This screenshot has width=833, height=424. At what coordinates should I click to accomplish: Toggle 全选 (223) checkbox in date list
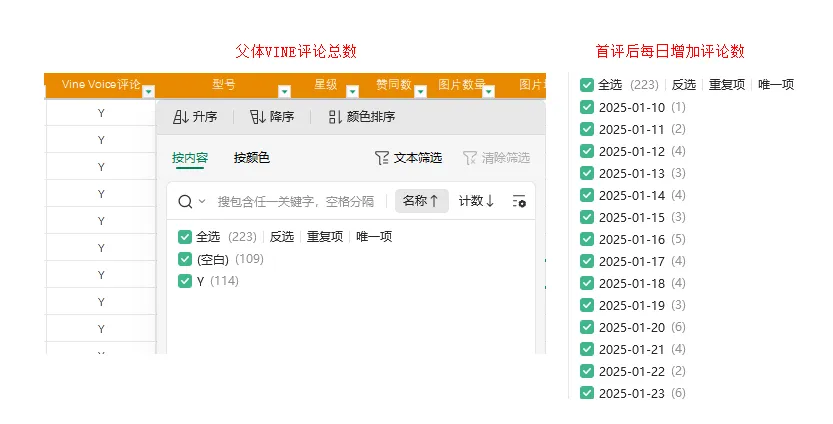coord(587,84)
